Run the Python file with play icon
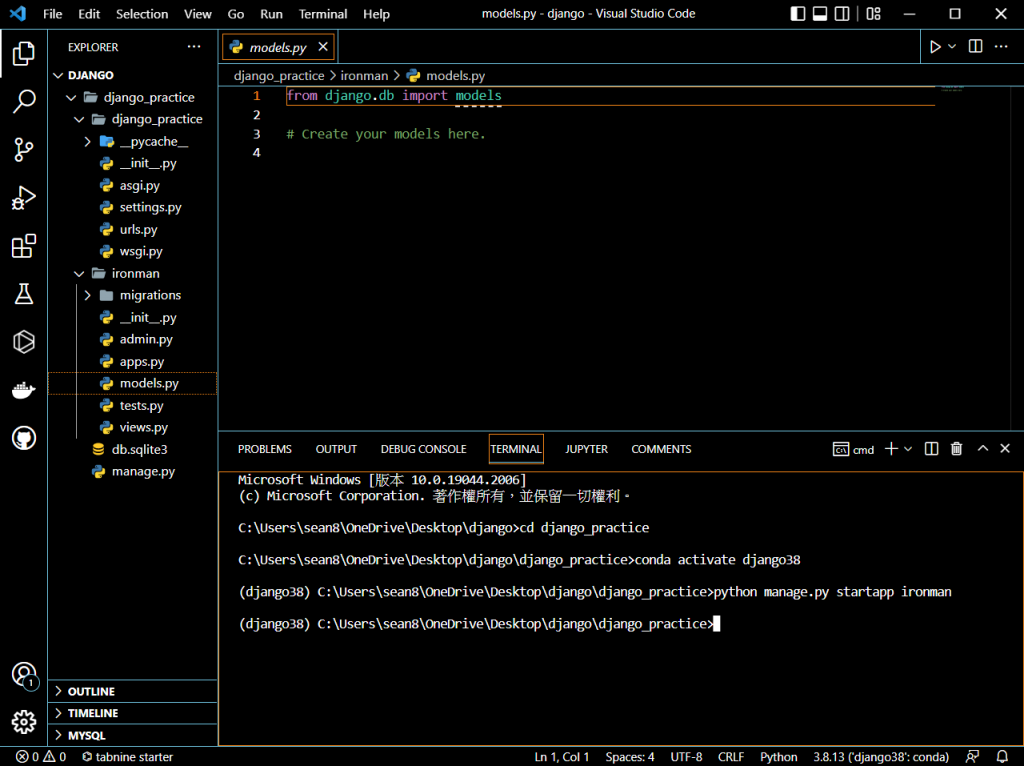Screen dimensions: 1024x766 point(935,47)
